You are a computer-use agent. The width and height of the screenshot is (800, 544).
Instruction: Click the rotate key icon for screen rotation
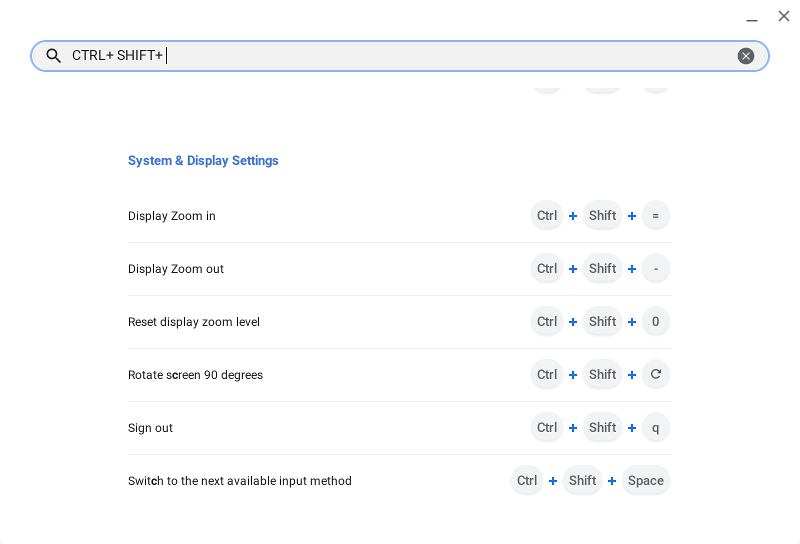tap(656, 374)
